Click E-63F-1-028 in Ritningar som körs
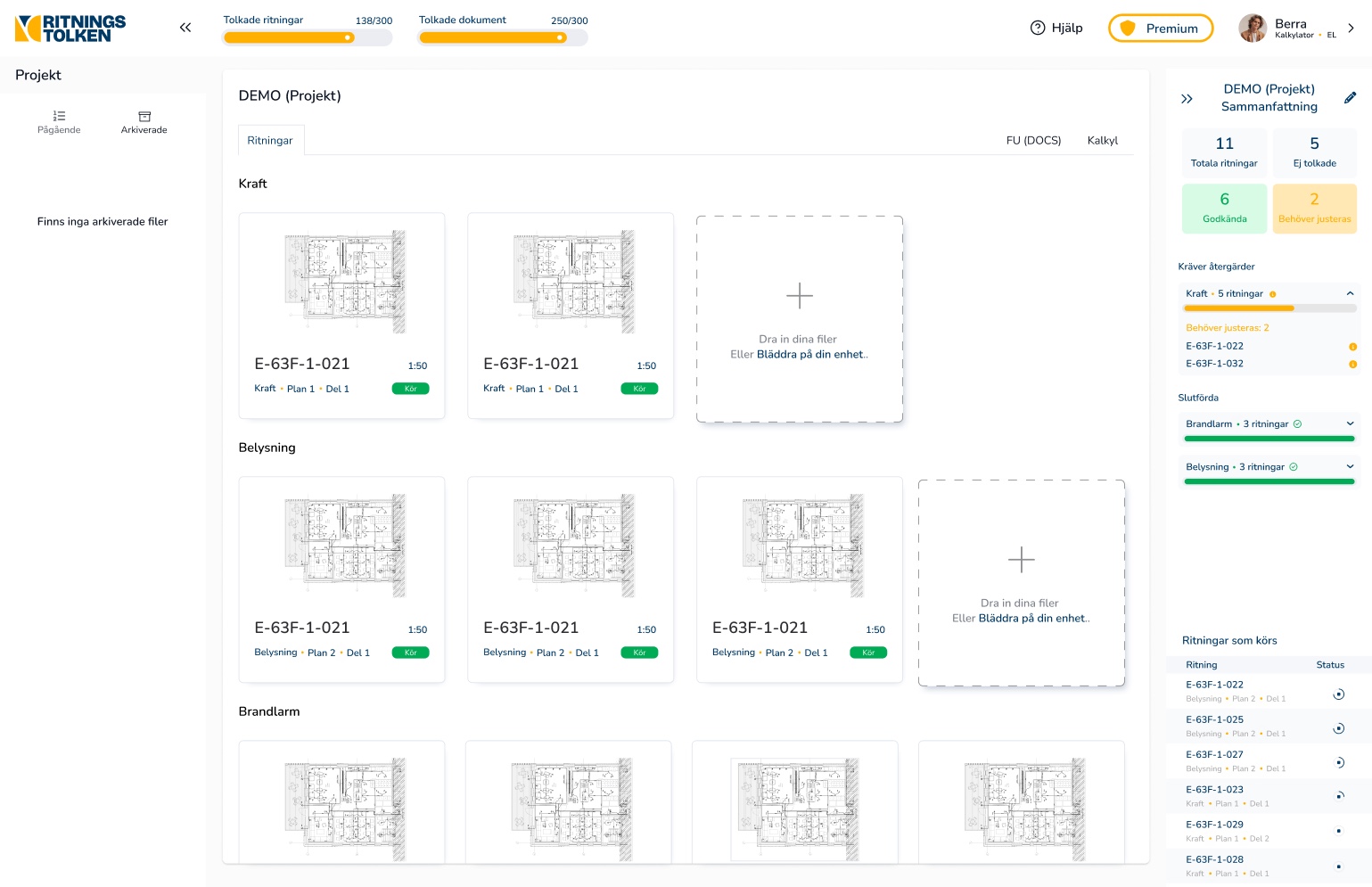1372x887 pixels. (x=1214, y=859)
